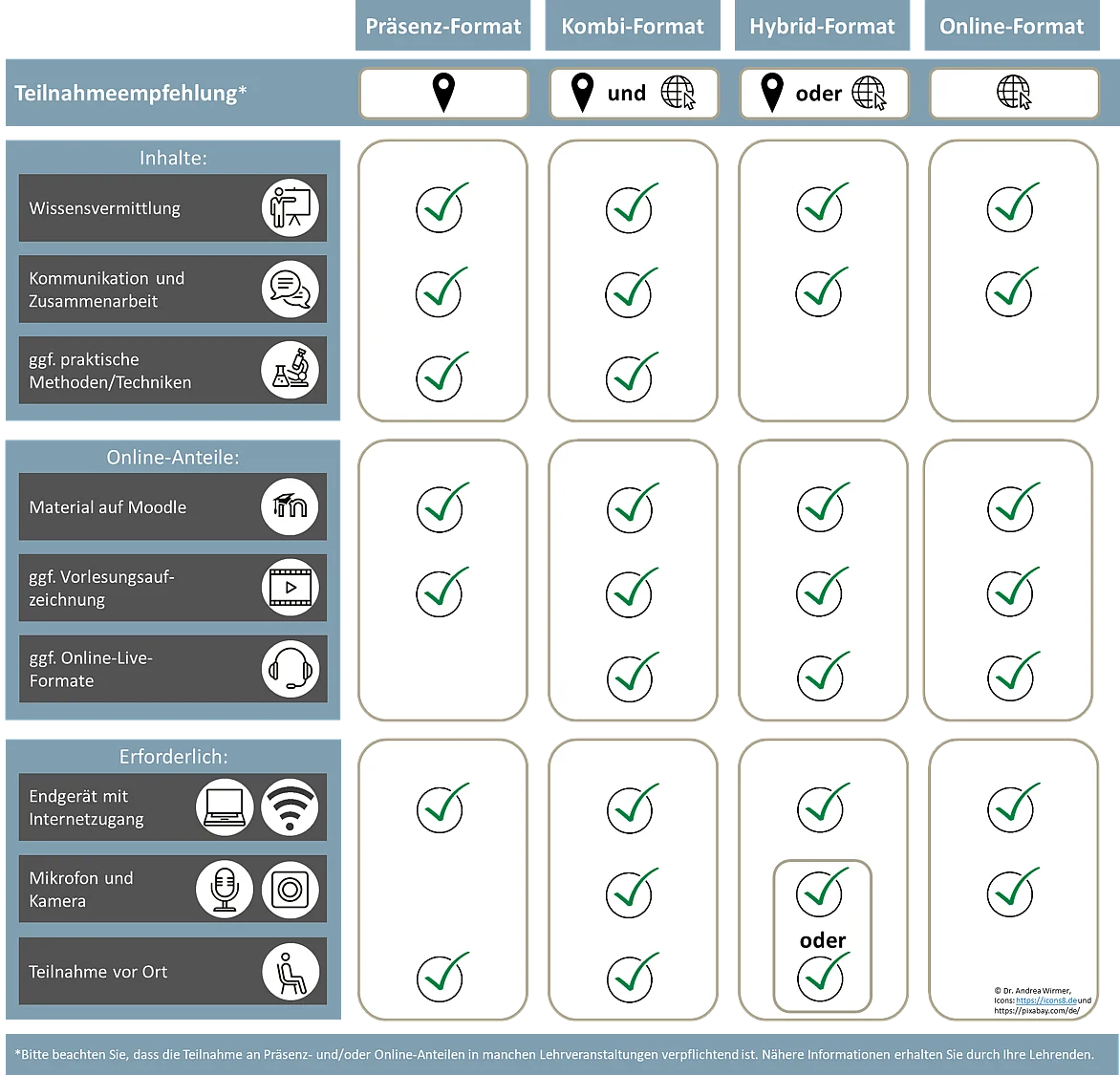1120x1075 pixels.
Task: Select the headset icon for Online-Live-Formate
Action: 290,669
